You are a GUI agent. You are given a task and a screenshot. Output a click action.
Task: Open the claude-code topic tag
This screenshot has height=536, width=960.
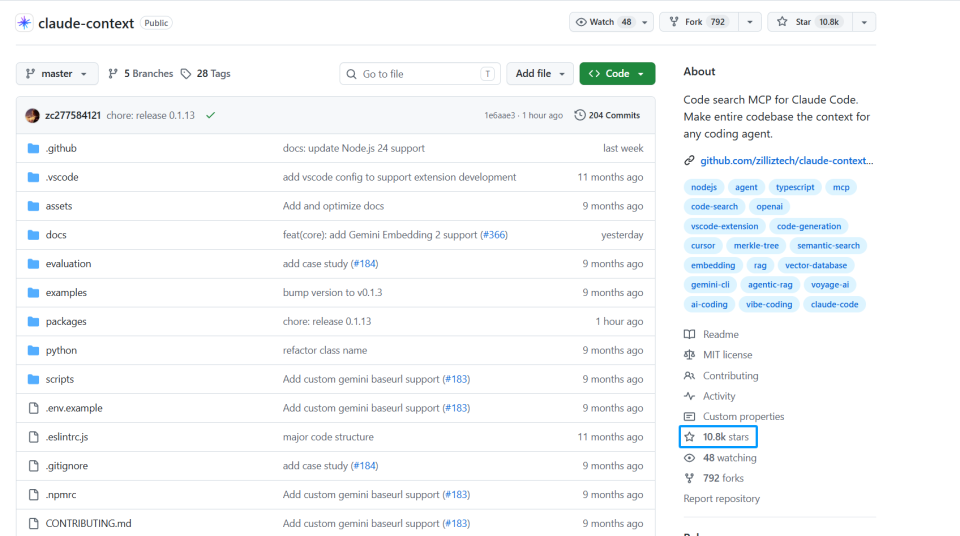click(x=834, y=304)
